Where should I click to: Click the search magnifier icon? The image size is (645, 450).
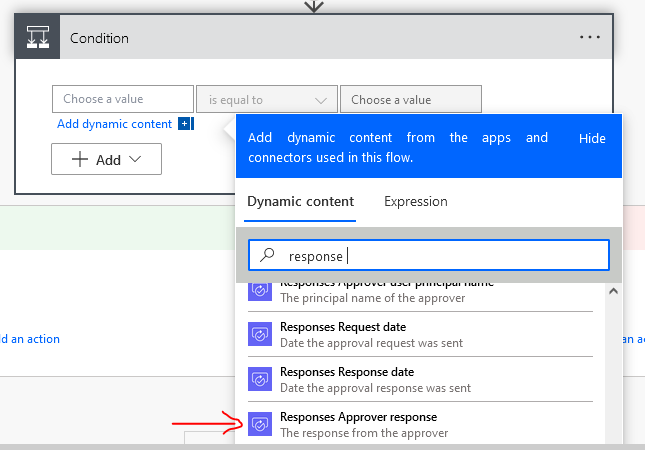click(x=267, y=256)
